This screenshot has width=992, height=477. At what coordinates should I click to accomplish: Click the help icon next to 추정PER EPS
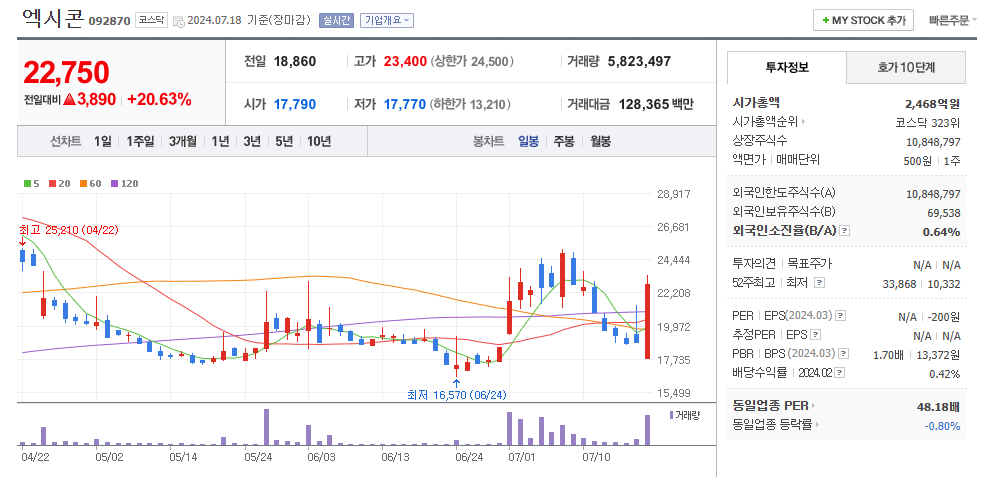coord(815,335)
